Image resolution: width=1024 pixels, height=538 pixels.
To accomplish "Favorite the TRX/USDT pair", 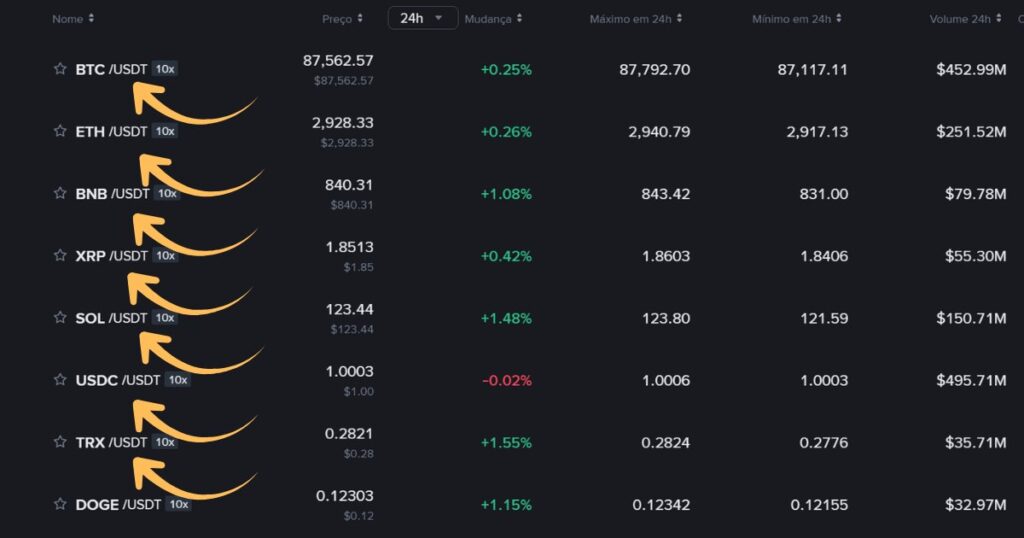I will tap(60, 442).
